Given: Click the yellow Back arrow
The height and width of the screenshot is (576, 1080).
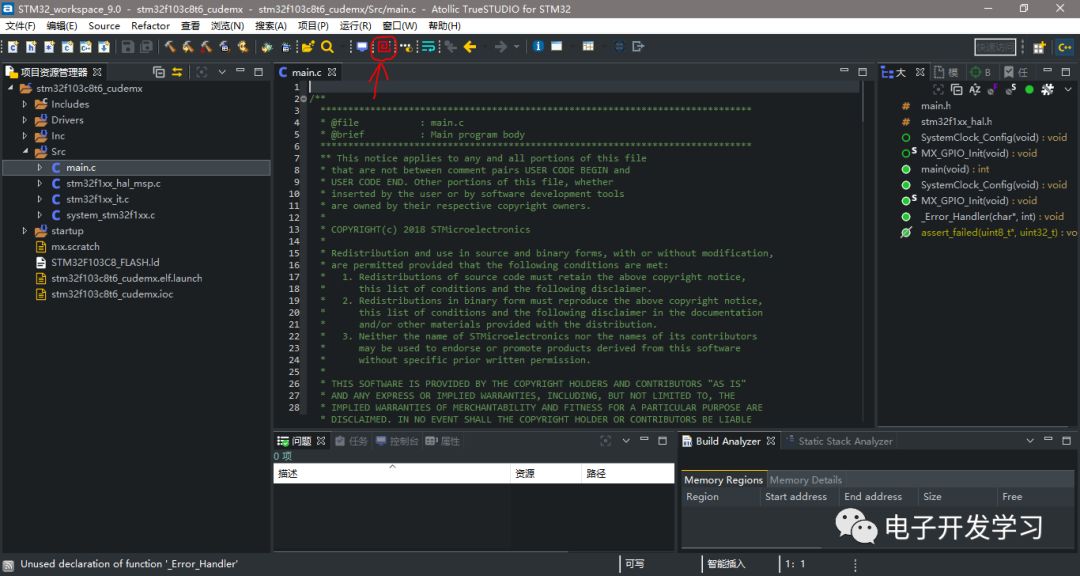Looking at the screenshot, I should [x=470, y=47].
